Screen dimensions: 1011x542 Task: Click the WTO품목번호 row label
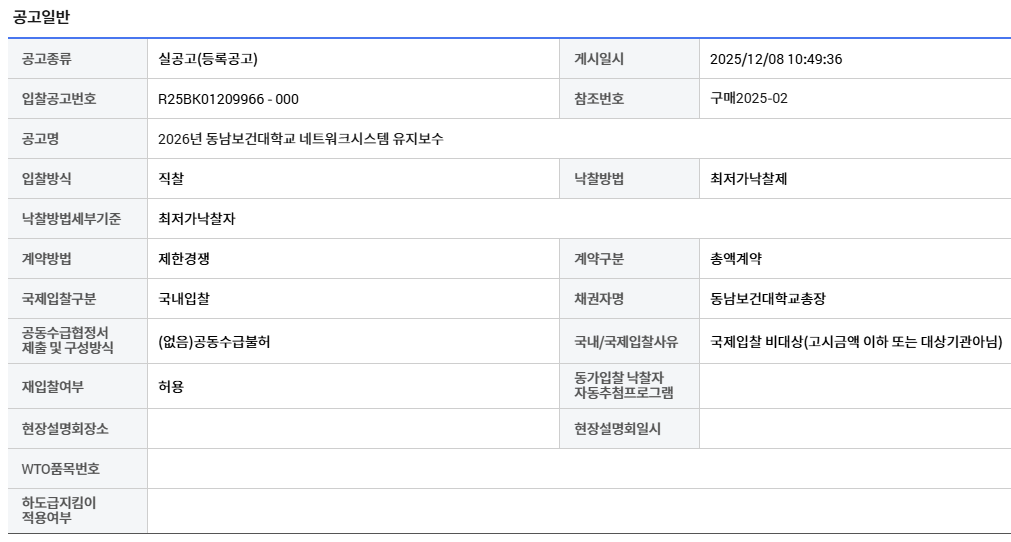click(x=61, y=469)
